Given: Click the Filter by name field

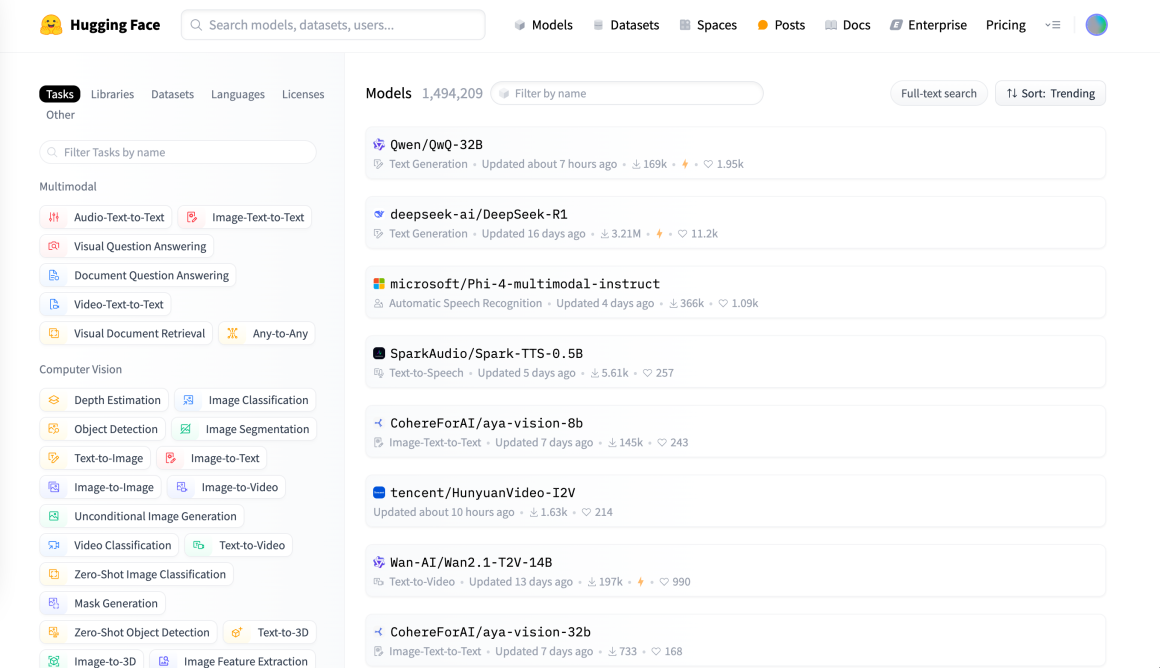Looking at the screenshot, I should tap(630, 93).
